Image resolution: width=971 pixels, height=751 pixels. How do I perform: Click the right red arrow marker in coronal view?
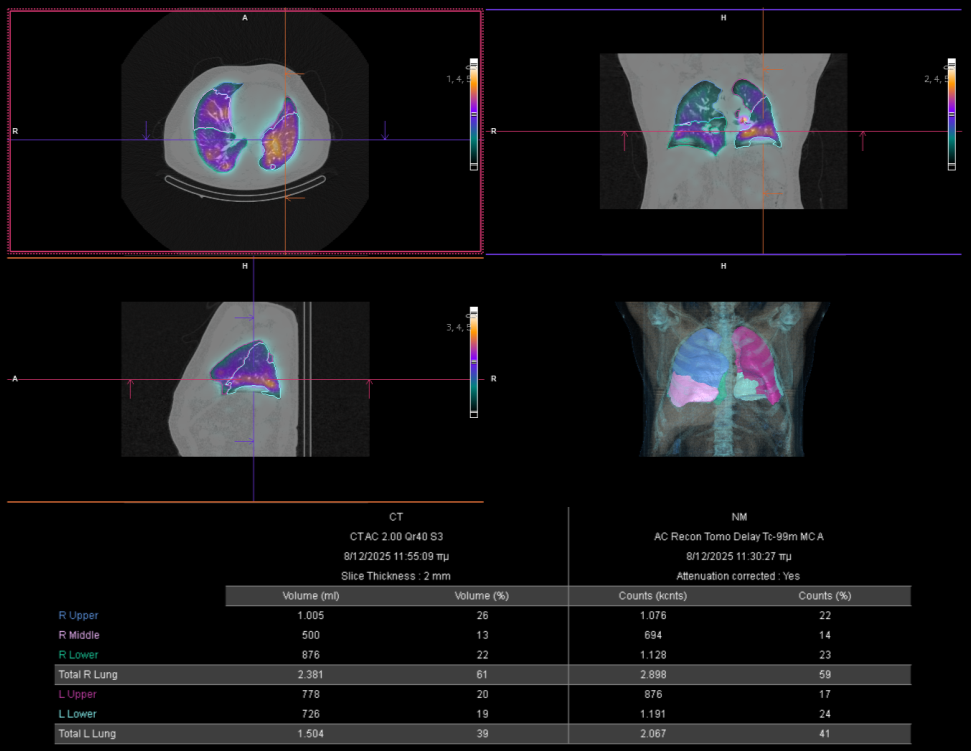(x=862, y=140)
